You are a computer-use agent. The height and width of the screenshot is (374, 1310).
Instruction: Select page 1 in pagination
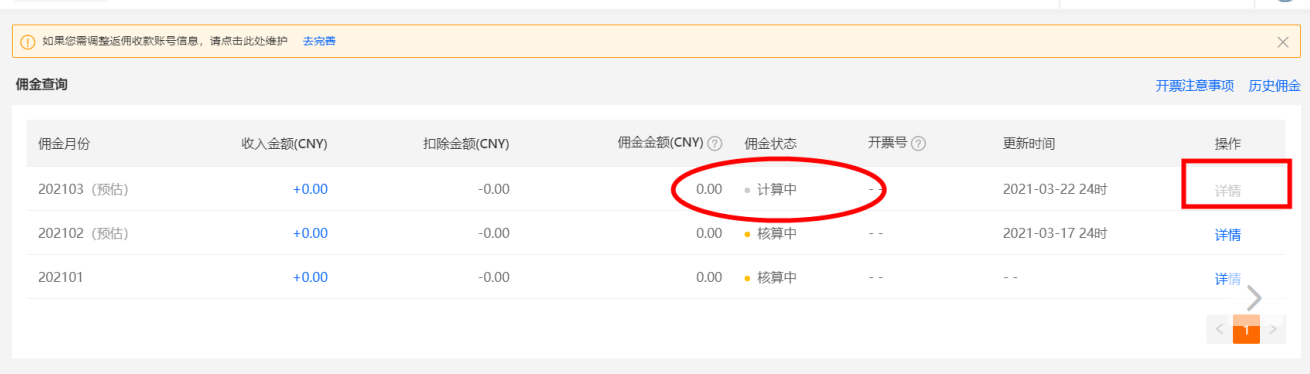tap(1246, 329)
